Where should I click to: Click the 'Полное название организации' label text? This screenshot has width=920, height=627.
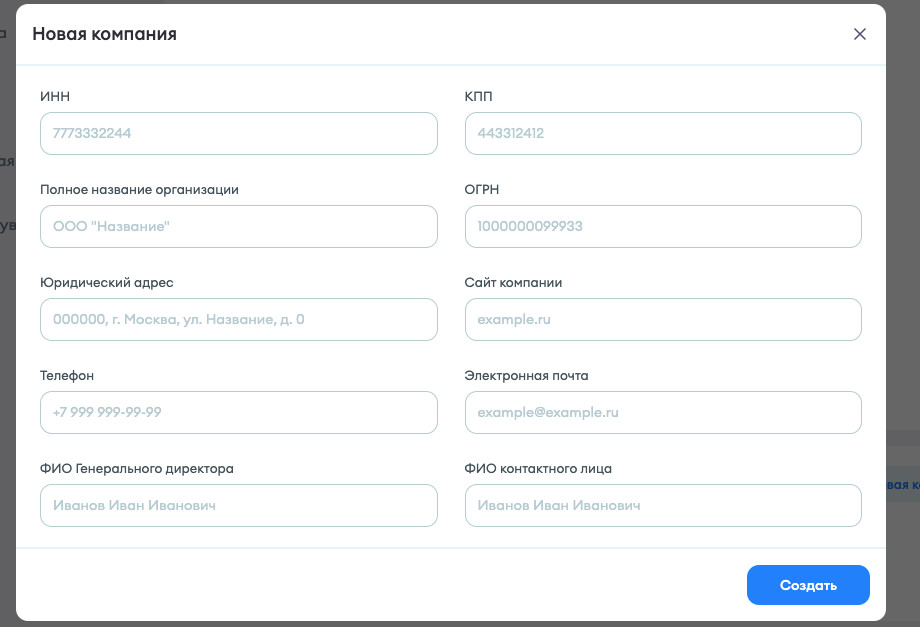[139, 189]
